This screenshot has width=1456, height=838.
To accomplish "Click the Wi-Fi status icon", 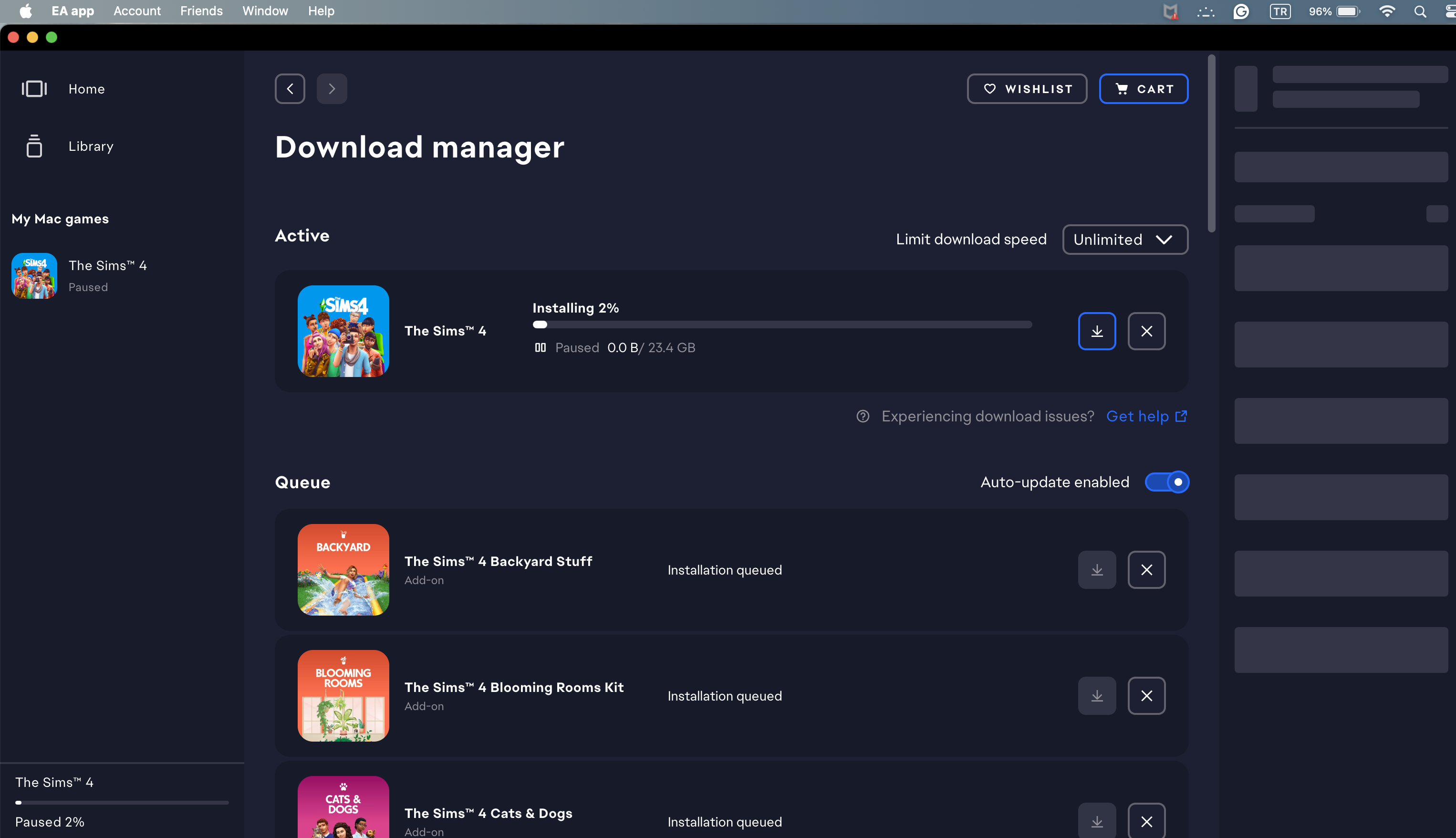I will click(1387, 11).
